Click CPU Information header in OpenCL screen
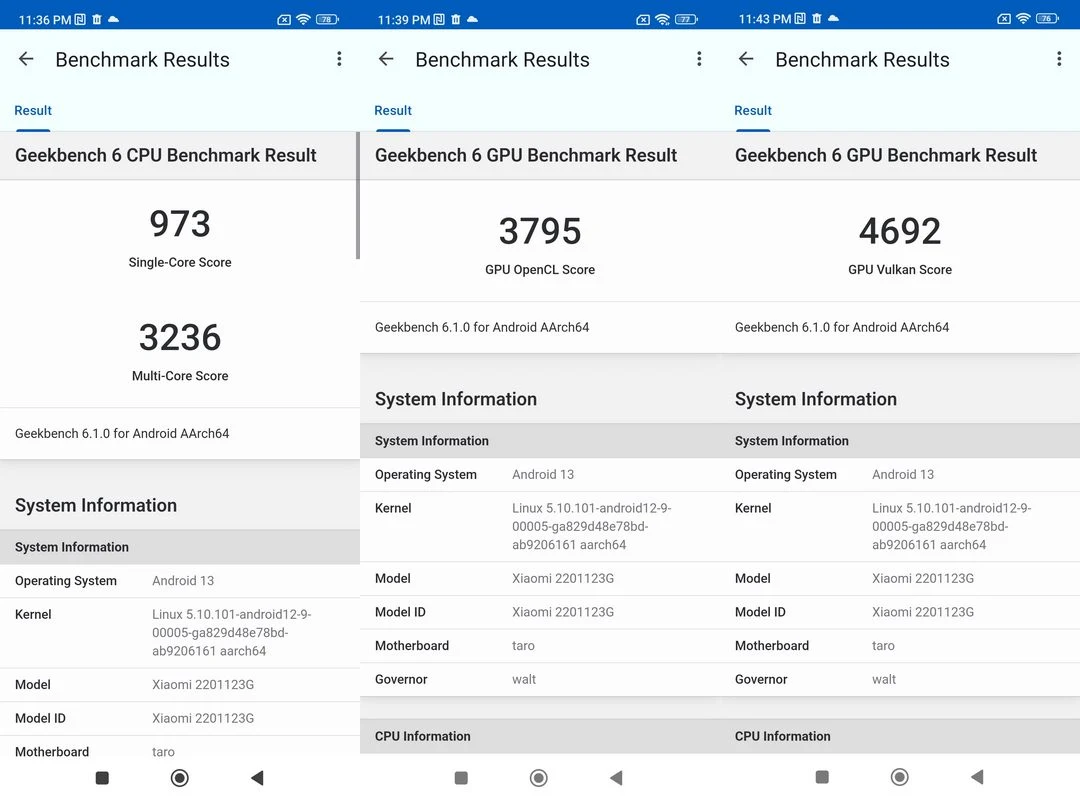The width and height of the screenshot is (1080, 800). [423, 736]
